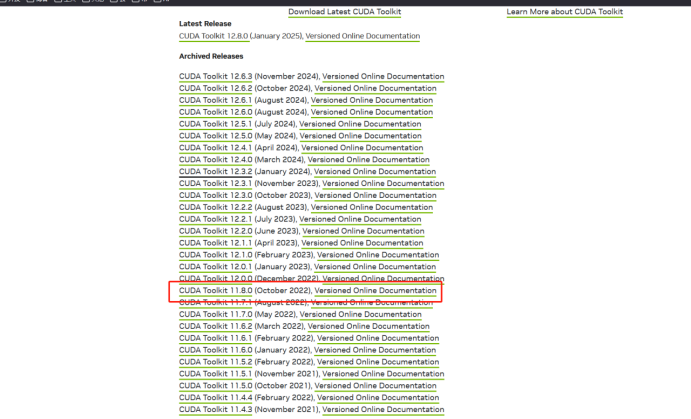
Task: Open Versioned Online Documentation for 11.5.0
Action: point(375,386)
